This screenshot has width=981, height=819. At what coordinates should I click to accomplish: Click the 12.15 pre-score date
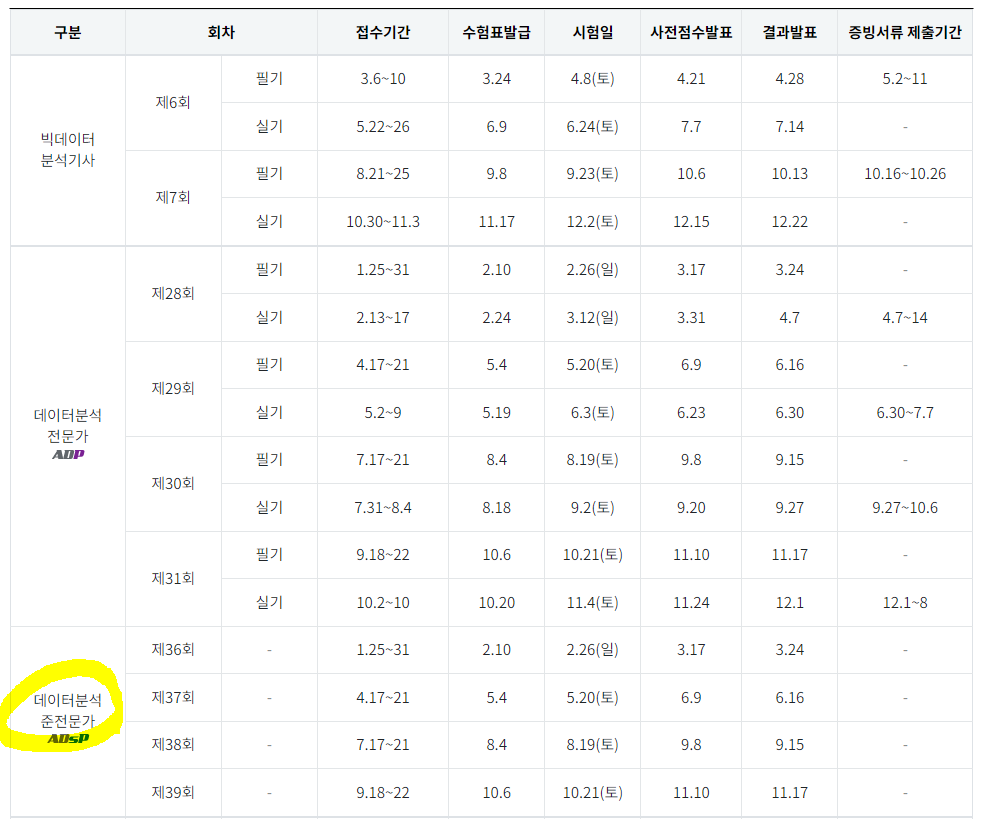pos(691,221)
